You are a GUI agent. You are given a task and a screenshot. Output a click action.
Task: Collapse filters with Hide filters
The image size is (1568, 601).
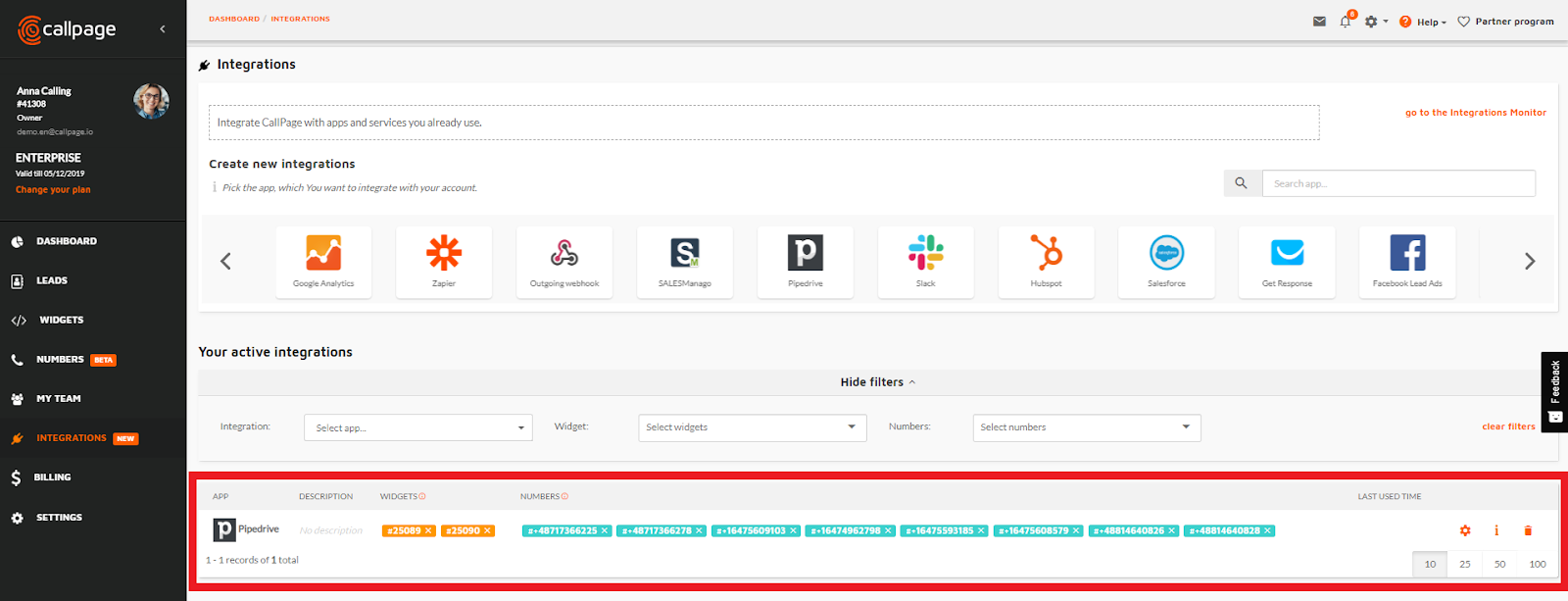(x=877, y=382)
